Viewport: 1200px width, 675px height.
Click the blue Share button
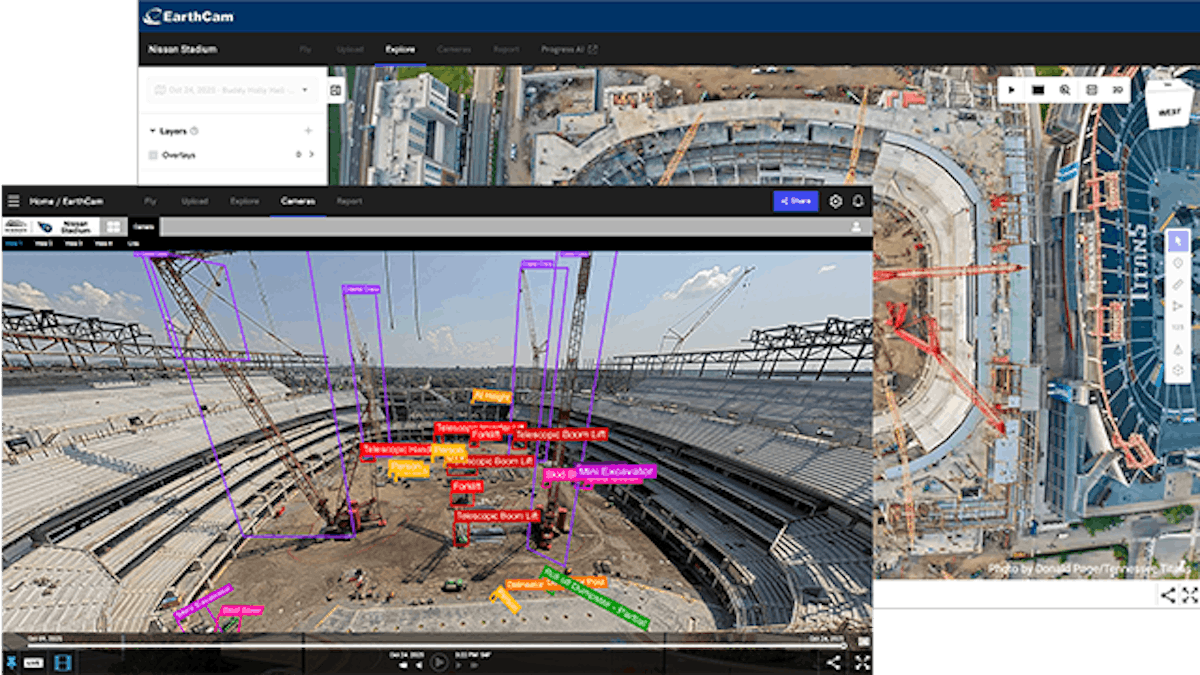(x=796, y=201)
